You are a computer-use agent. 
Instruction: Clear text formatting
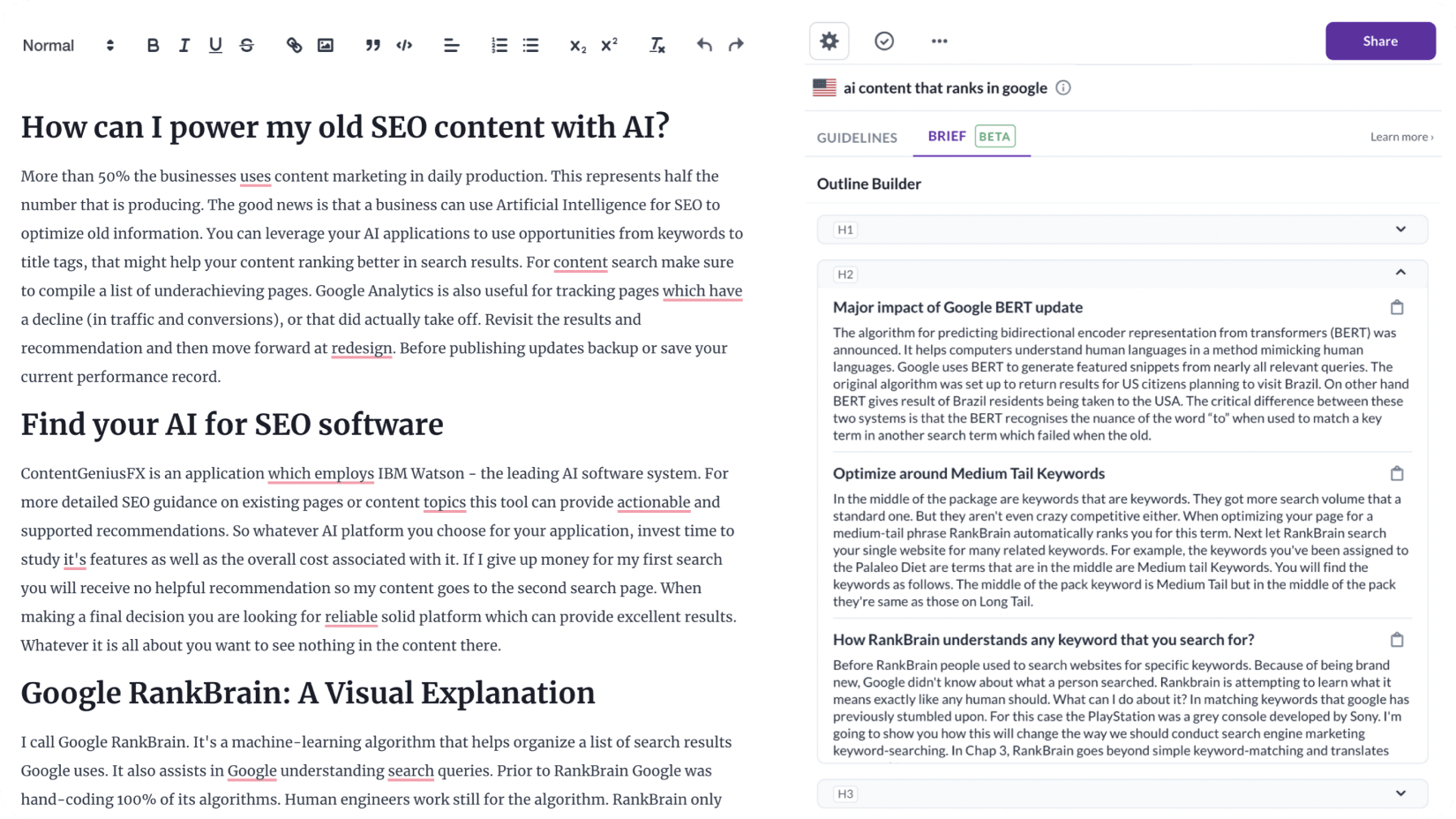(657, 45)
